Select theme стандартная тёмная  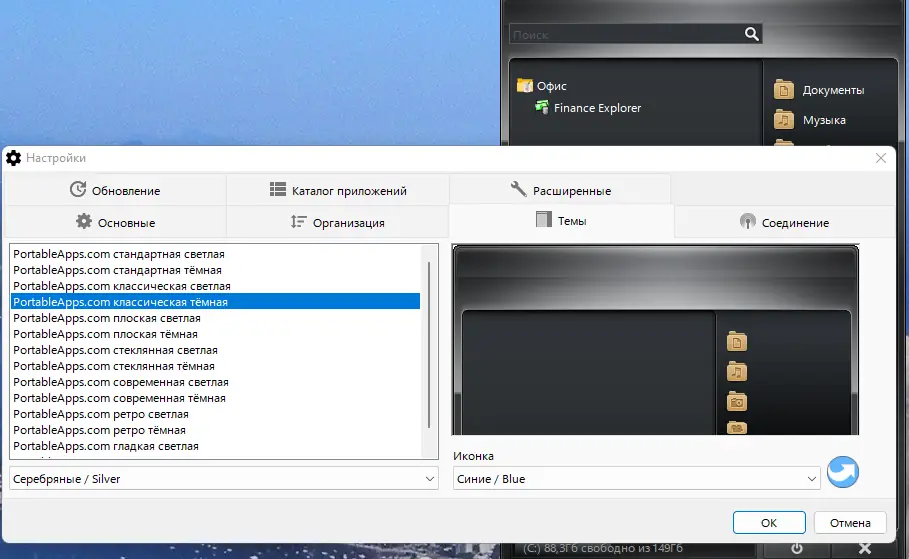[215, 270]
